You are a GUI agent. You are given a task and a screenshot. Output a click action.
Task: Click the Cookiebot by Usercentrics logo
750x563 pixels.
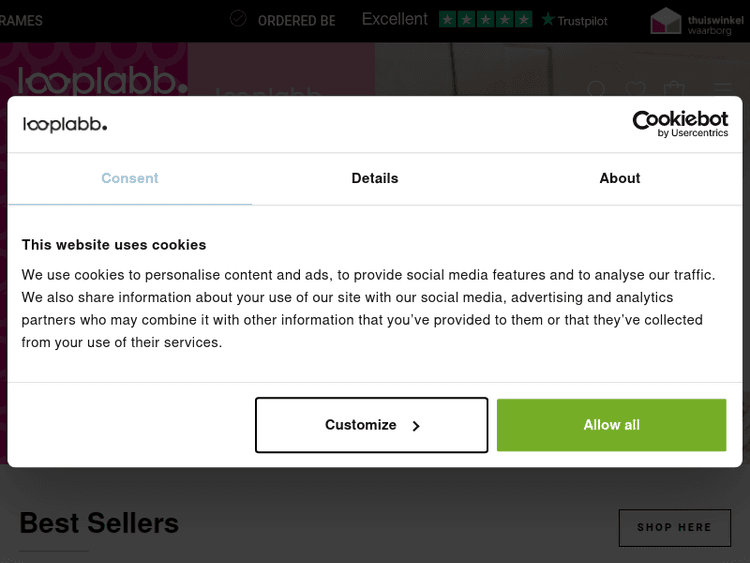point(680,124)
